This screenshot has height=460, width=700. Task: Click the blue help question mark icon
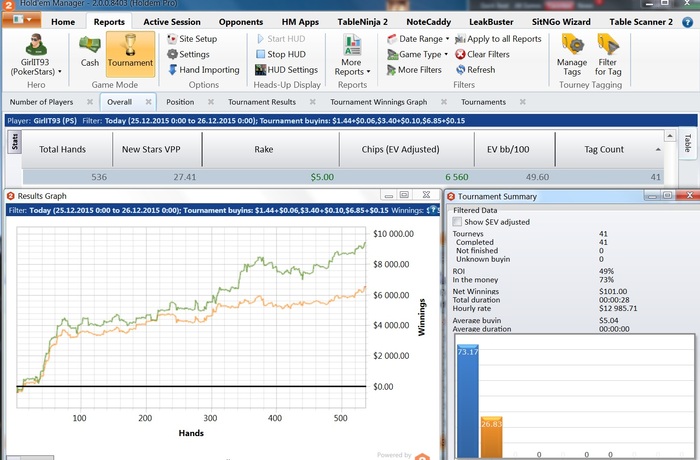(x=688, y=22)
